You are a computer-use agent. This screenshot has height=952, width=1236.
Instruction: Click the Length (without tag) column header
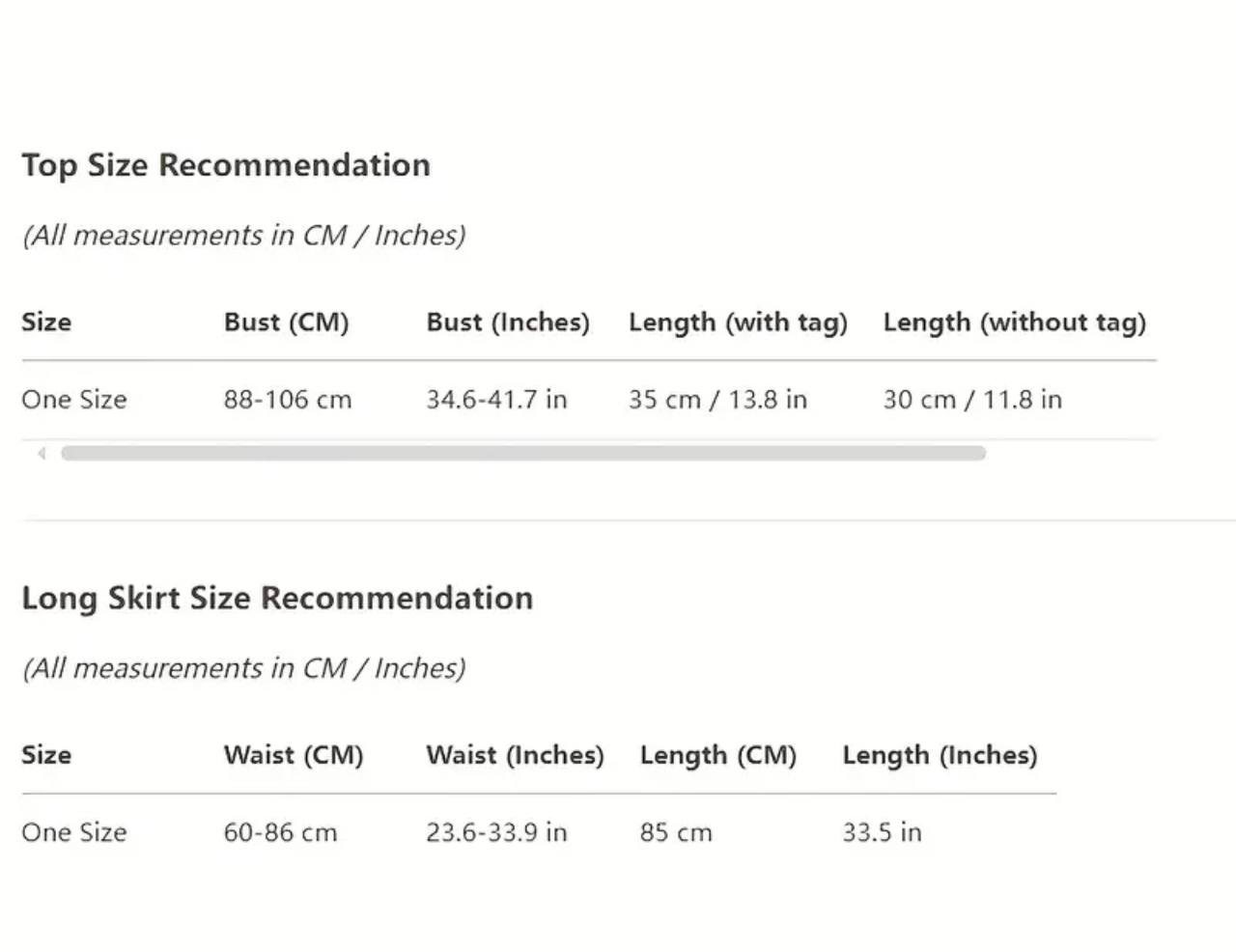point(1014,322)
